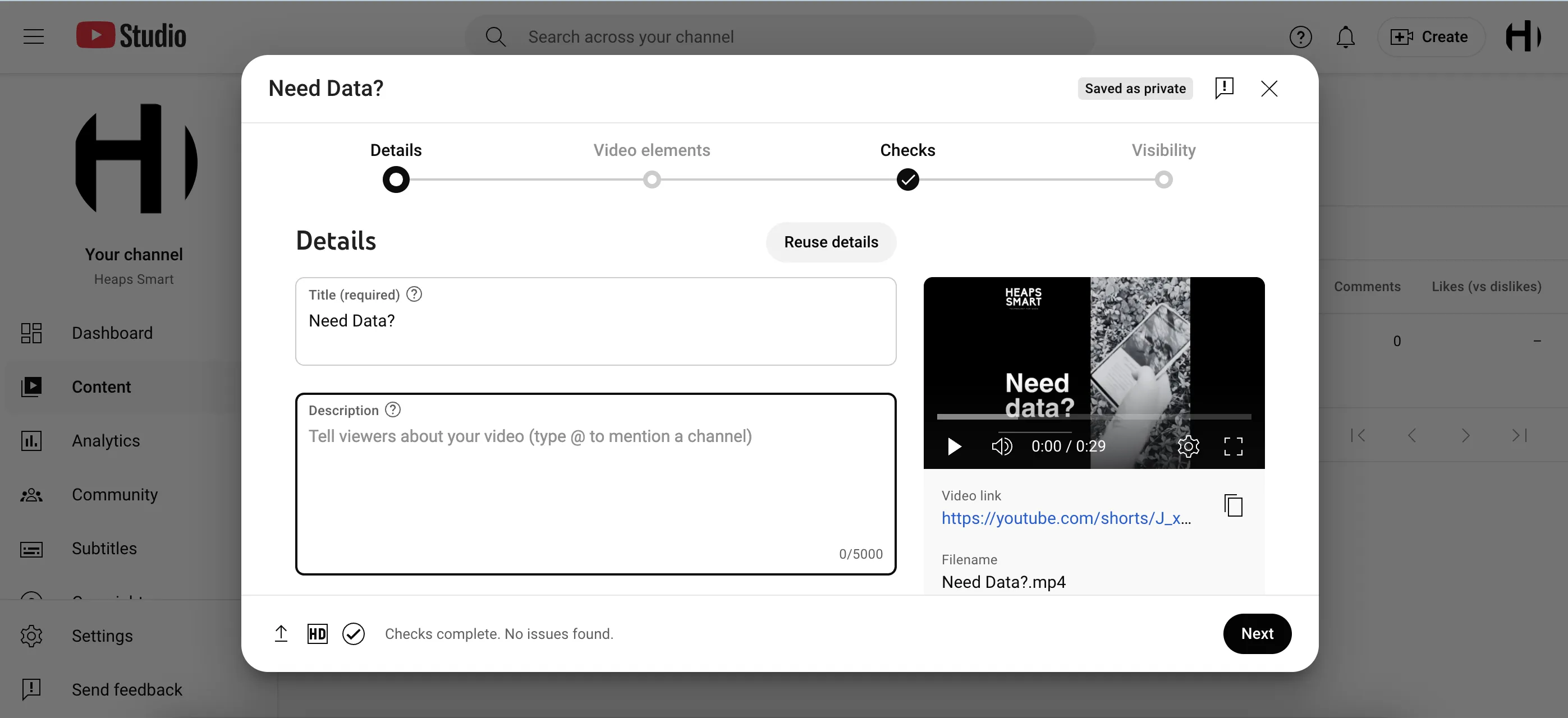Go to the Video elements step

pos(652,165)
